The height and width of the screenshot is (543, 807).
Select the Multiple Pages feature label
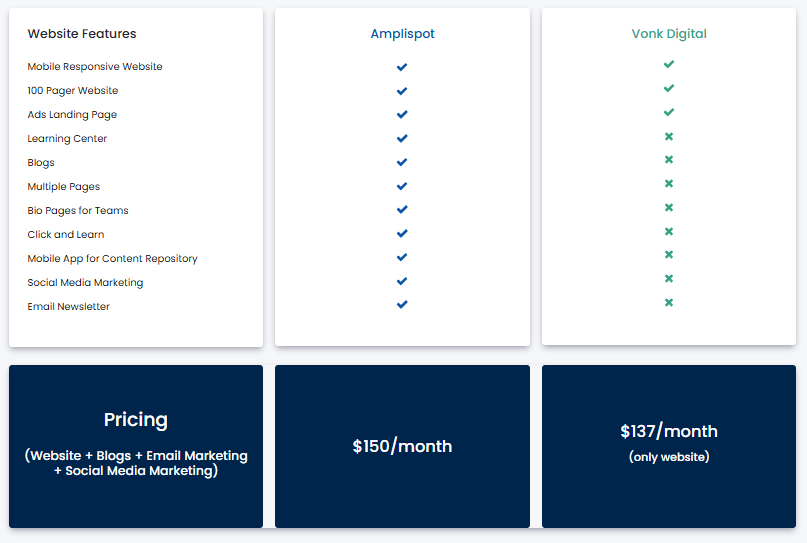[63, 187]
